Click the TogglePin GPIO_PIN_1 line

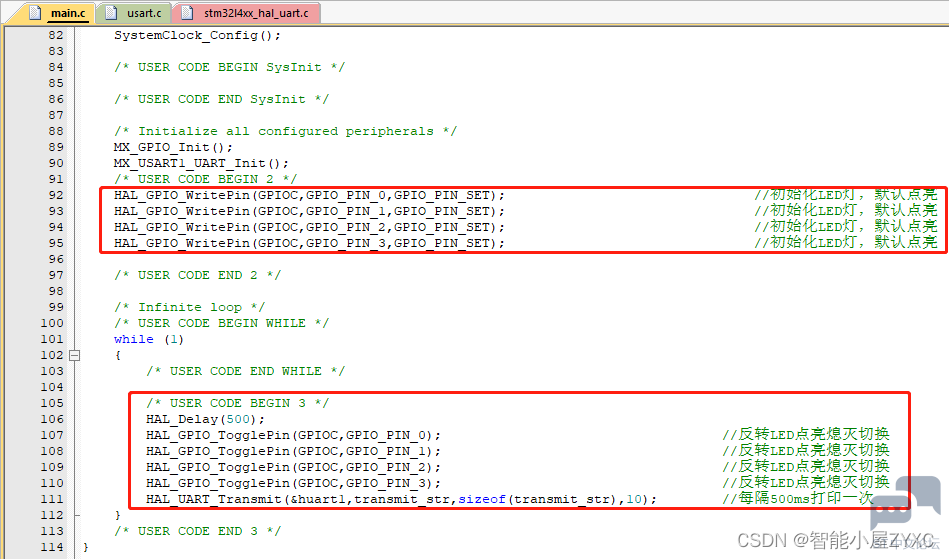pyautogui.click(x=293, y=451)
